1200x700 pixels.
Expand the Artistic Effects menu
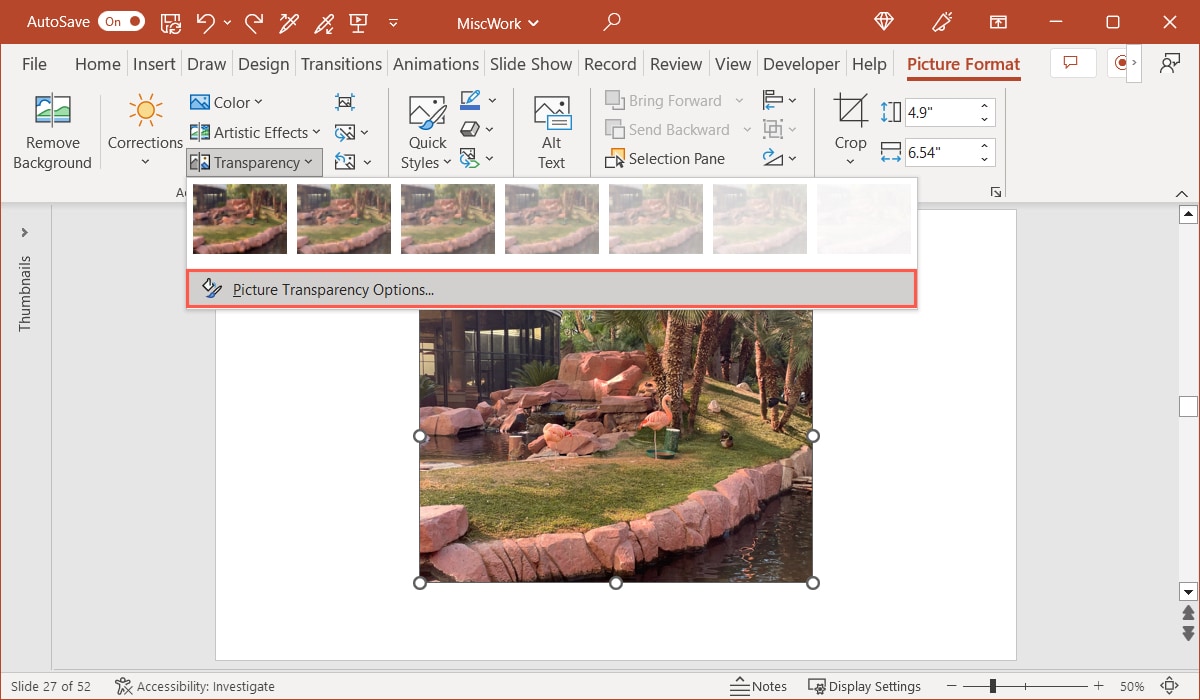point(254,131)
